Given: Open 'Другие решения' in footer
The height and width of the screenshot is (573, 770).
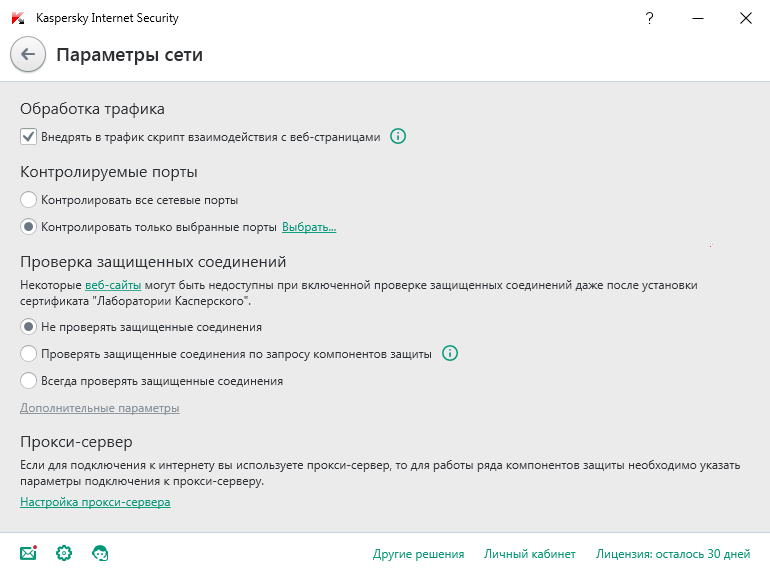Looking at the screenshot, I should (x=418, y=553).
